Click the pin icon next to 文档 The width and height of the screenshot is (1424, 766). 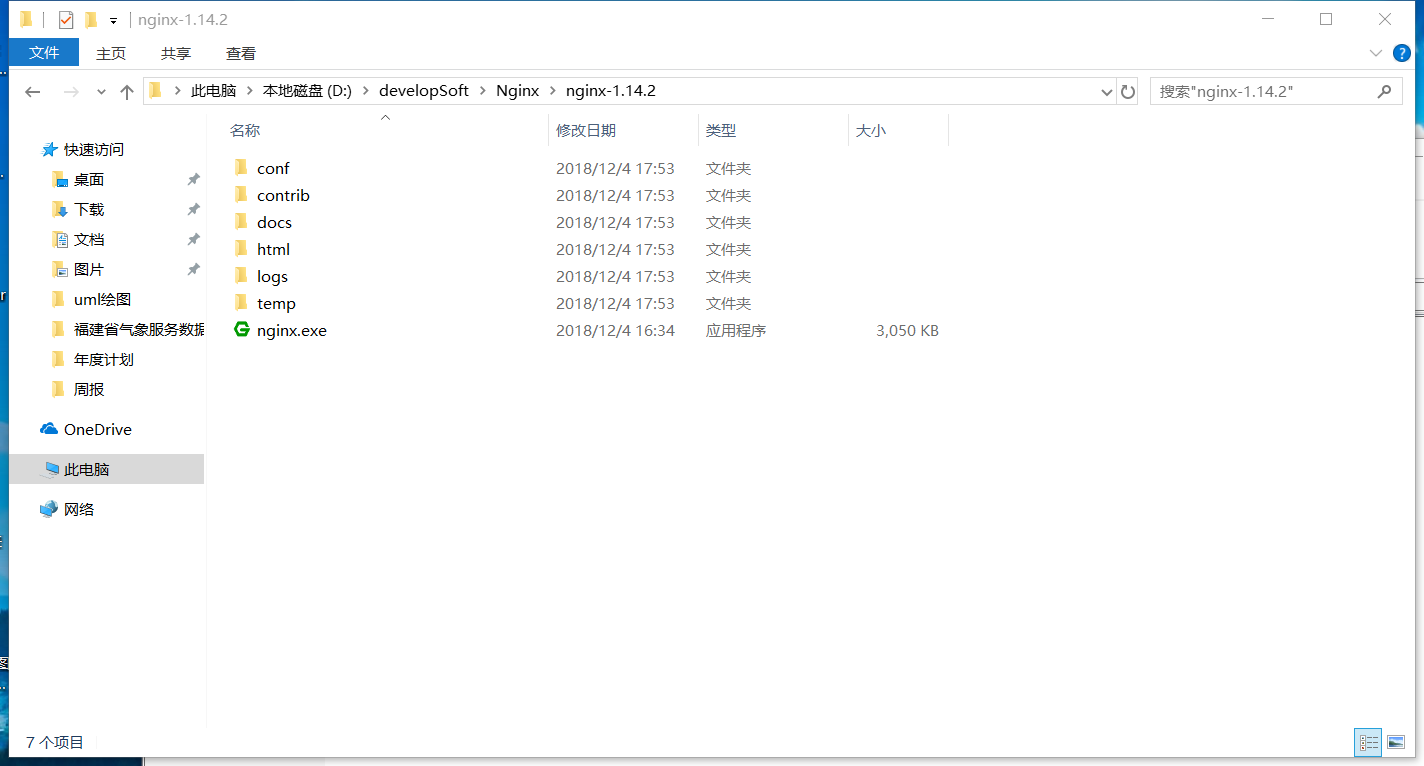click(x=193, y=239)
